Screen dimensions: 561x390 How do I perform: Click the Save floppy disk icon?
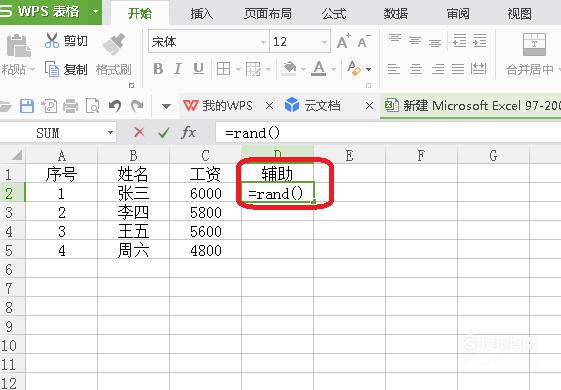point(27,106)
